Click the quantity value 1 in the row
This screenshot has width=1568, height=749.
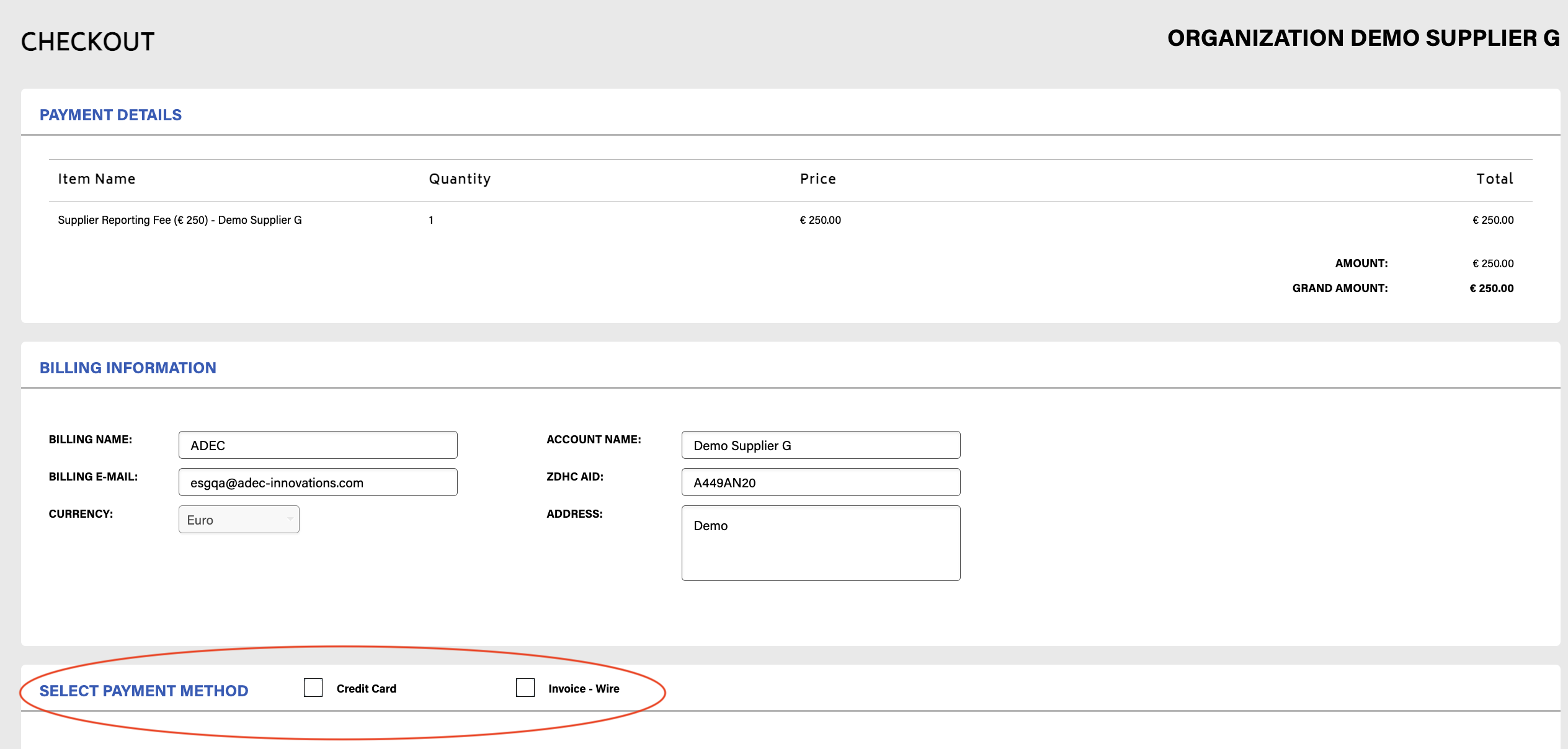click(431, 220)
